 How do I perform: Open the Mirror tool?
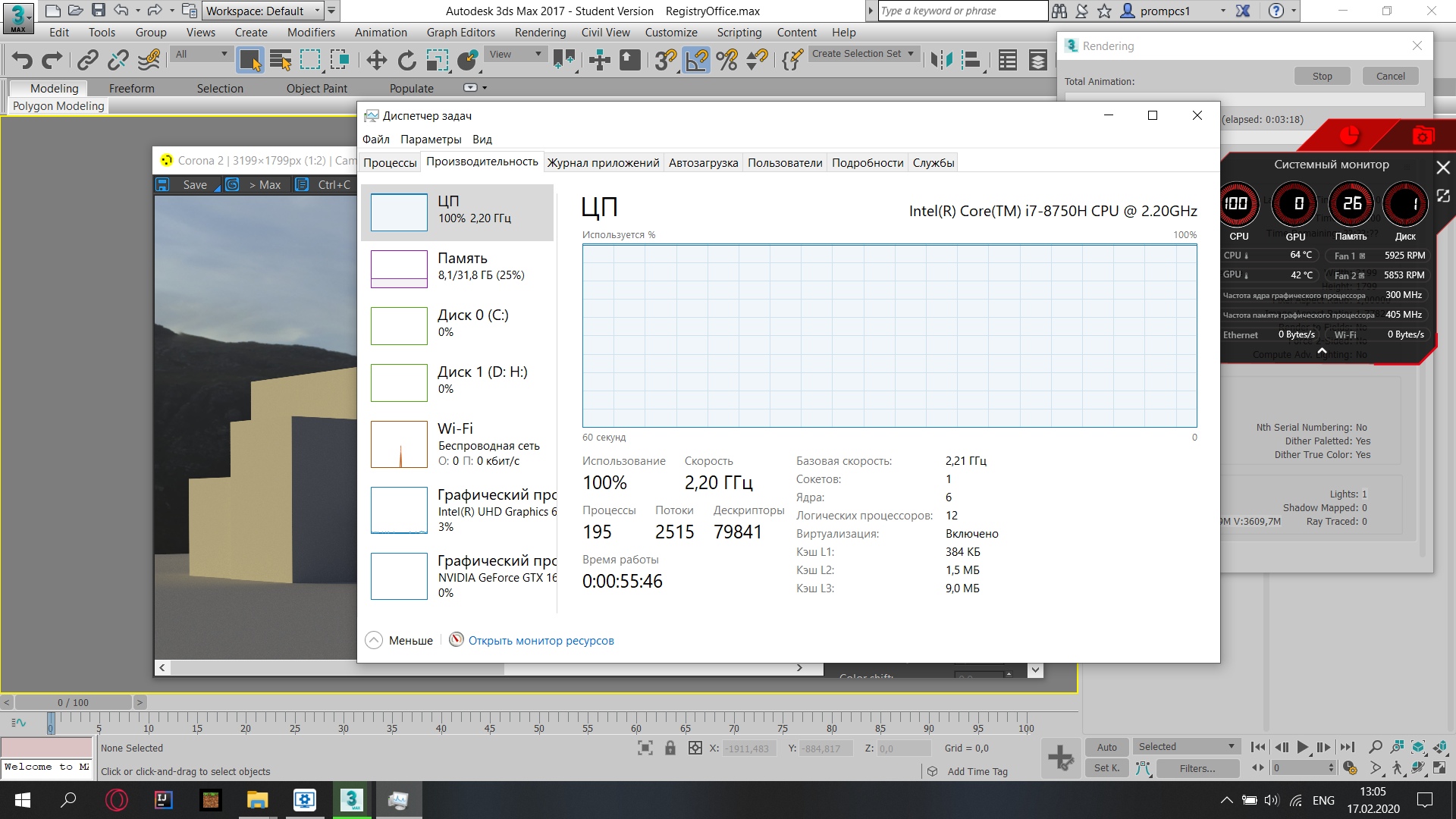pyautogui.click(x=941, y=60)
